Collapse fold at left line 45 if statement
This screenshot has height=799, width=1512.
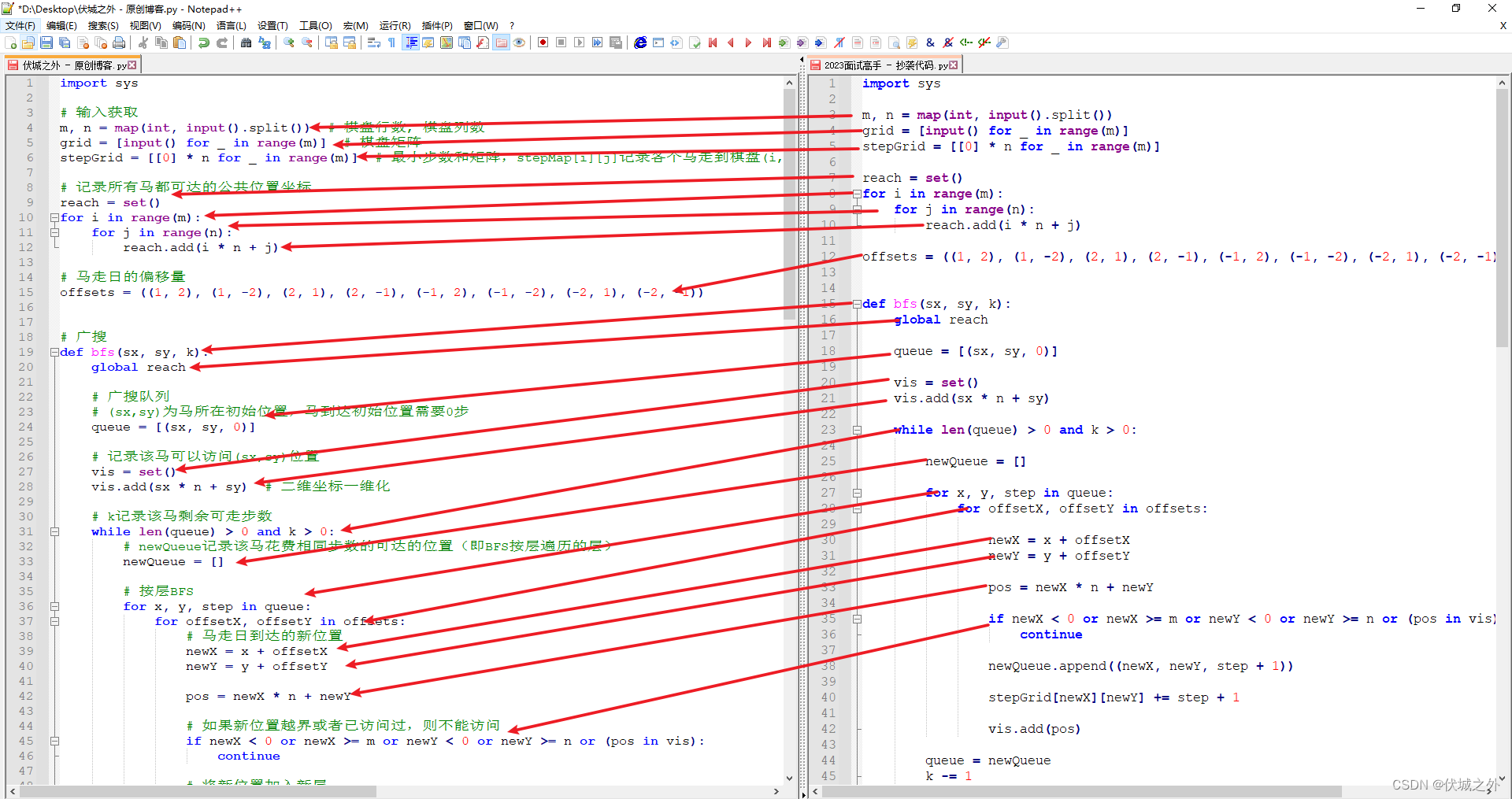pos(54,741)
